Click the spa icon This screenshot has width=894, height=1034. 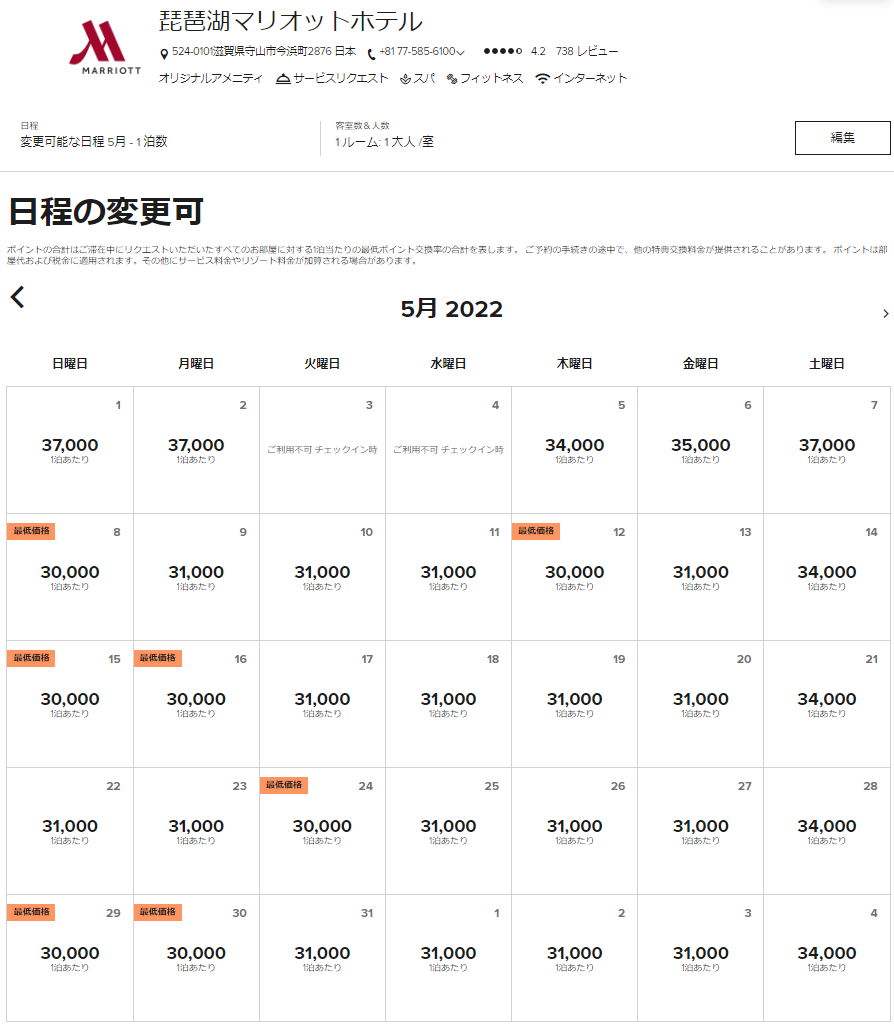405,79
